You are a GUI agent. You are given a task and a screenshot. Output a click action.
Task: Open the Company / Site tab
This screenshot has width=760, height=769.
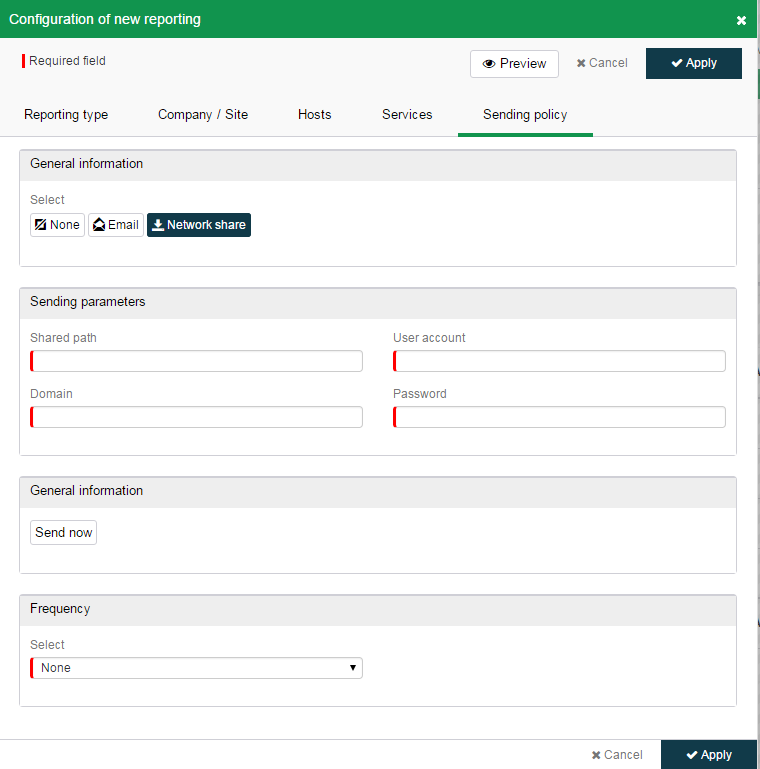point(203,114)
